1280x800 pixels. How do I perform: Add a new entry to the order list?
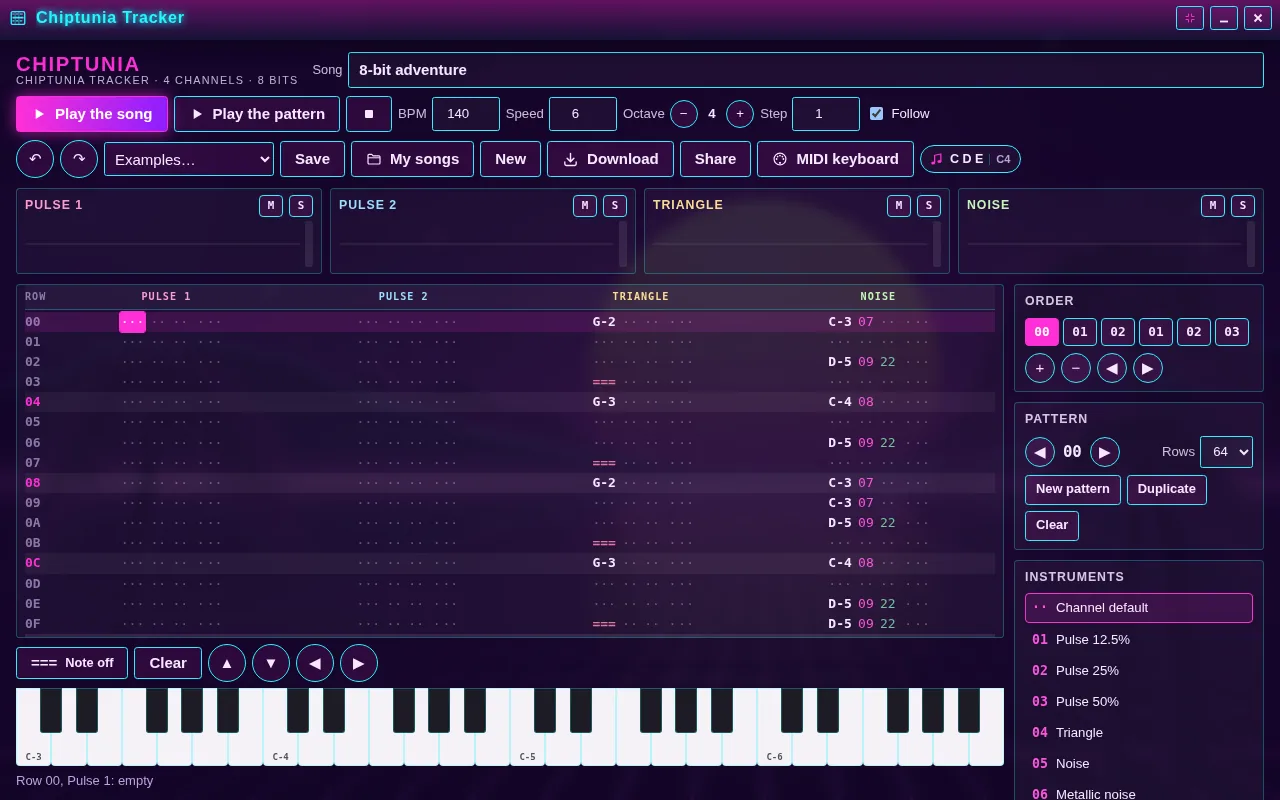(x=1040, y=368)
